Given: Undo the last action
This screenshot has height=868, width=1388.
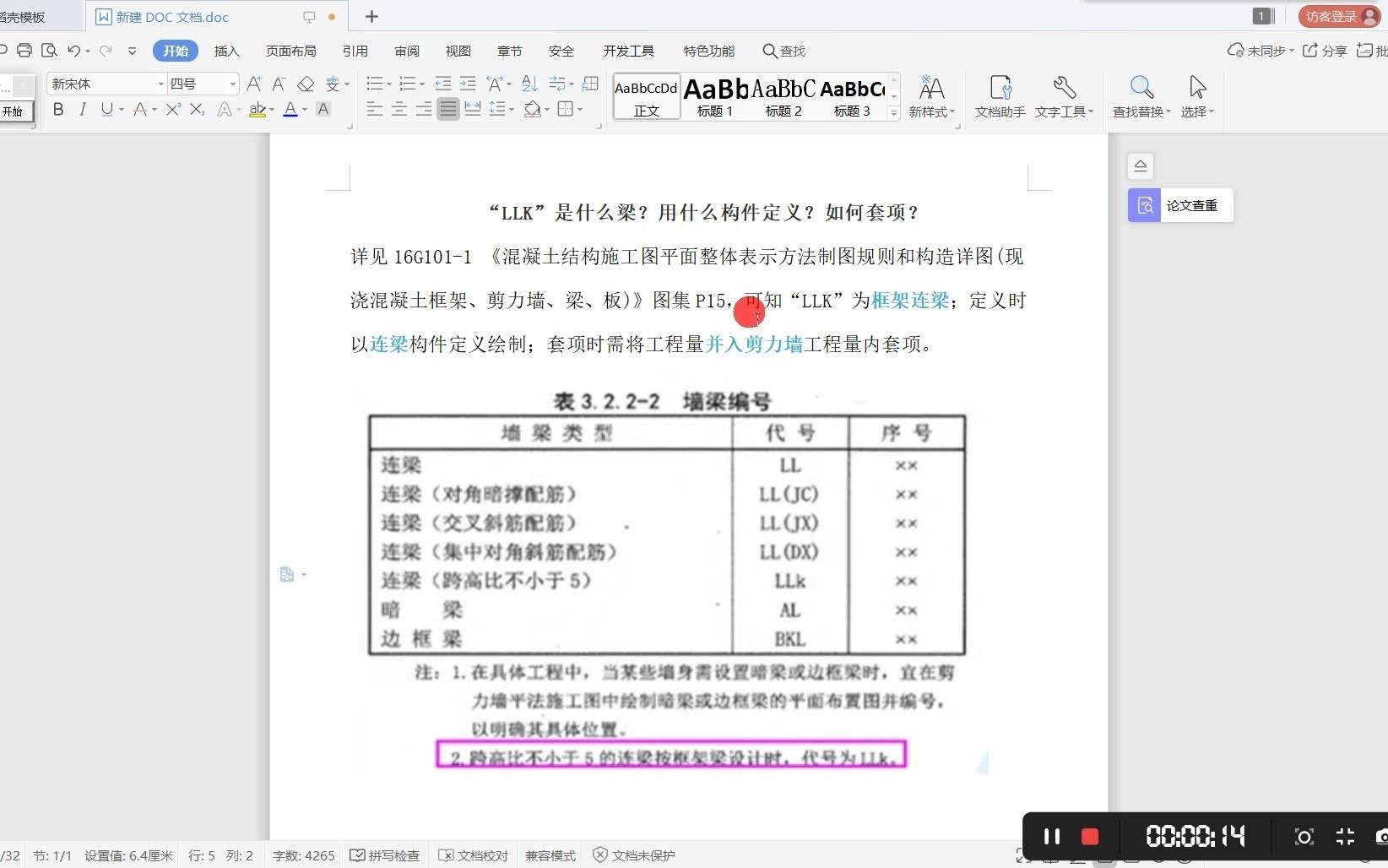Looking at the screenshot, I should (x=74, y=51).
